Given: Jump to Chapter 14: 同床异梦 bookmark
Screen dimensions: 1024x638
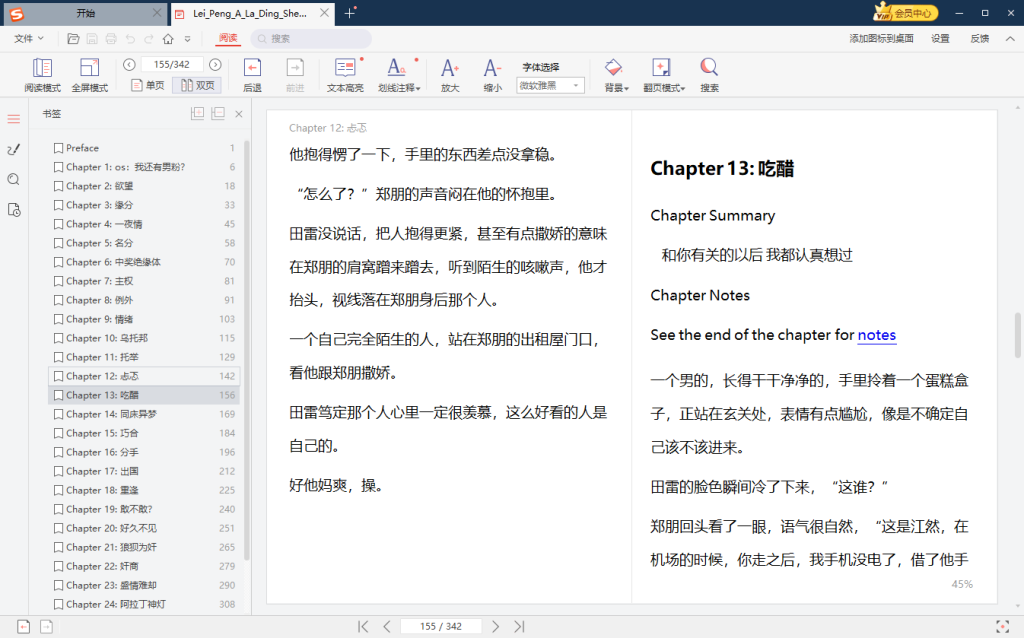Looking at the screenshot, I should 144,414.
